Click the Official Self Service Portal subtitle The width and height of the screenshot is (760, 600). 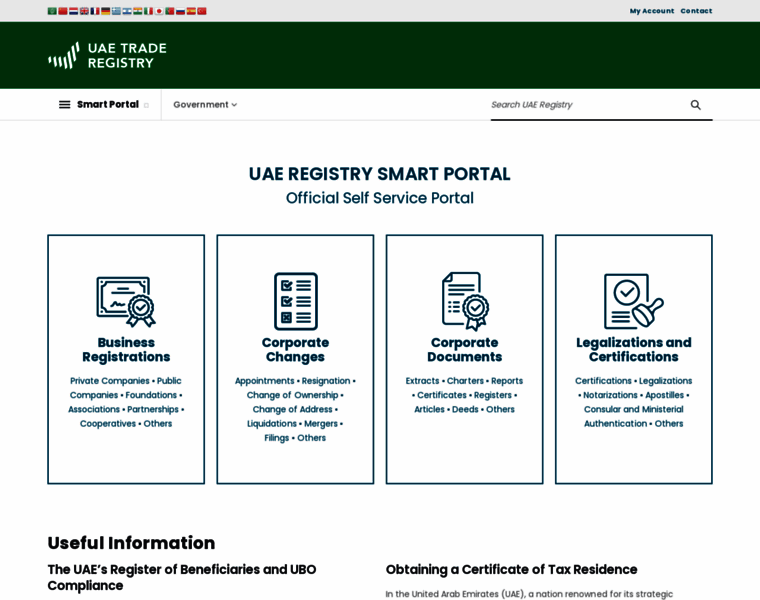[x=380, y=198]
